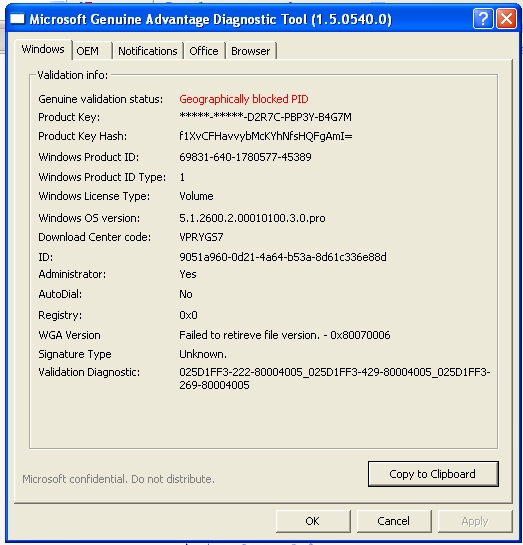Click the Windows Product ID Type value 1

pos(182,177)
